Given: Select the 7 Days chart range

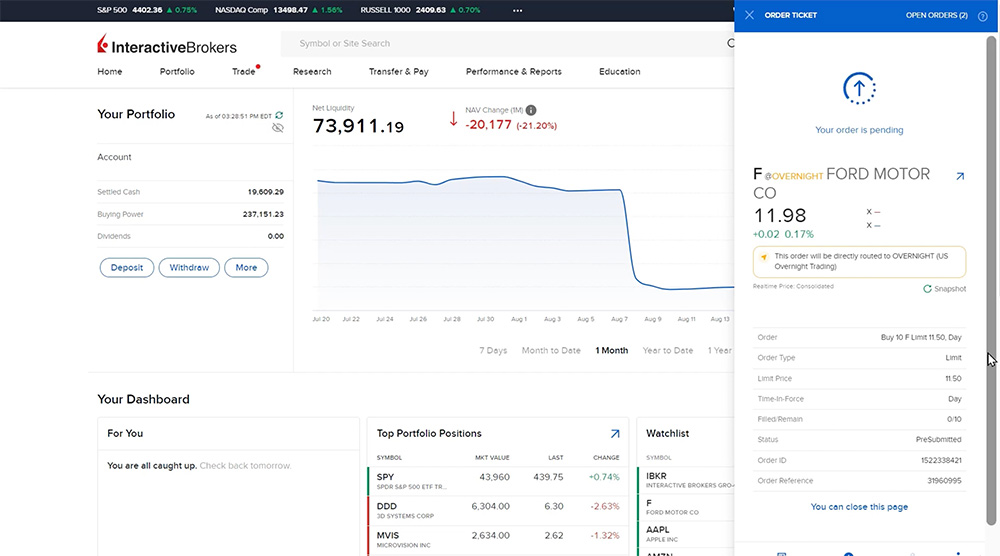Looking at the screenshot, I should pyautogui.click(x=493, y=351).
